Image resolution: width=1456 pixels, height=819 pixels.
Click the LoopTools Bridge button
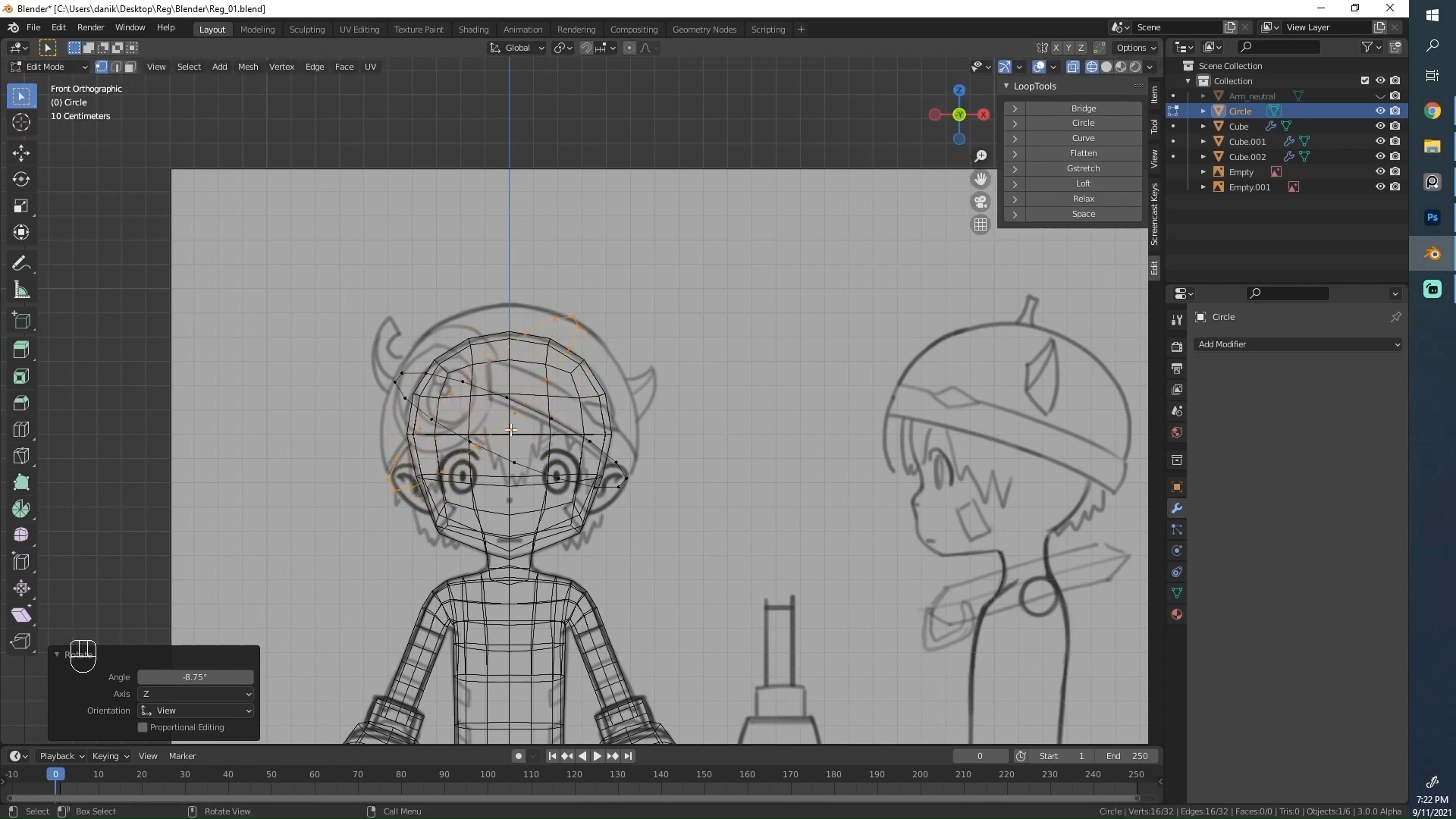click(1083, 108)
